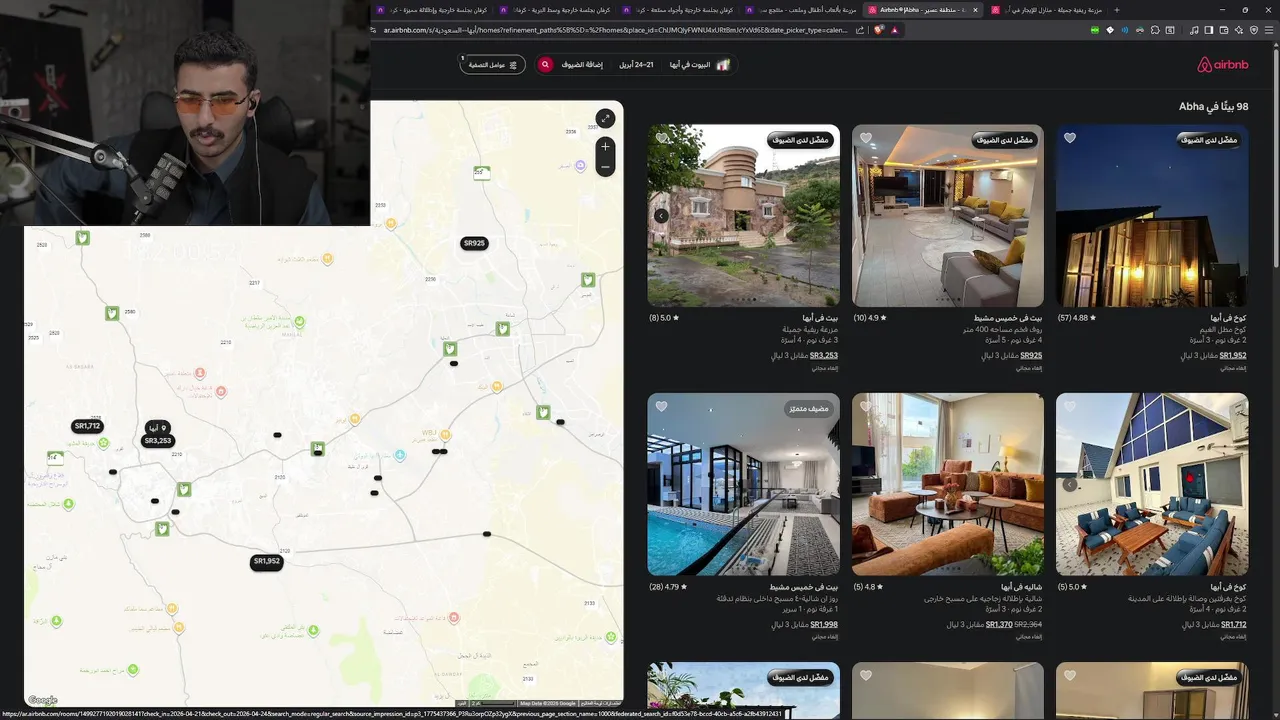Click the مضيف متميز badge on pool listing
This screenshot has width=1280, height=720.
click(x=808, y=409)
